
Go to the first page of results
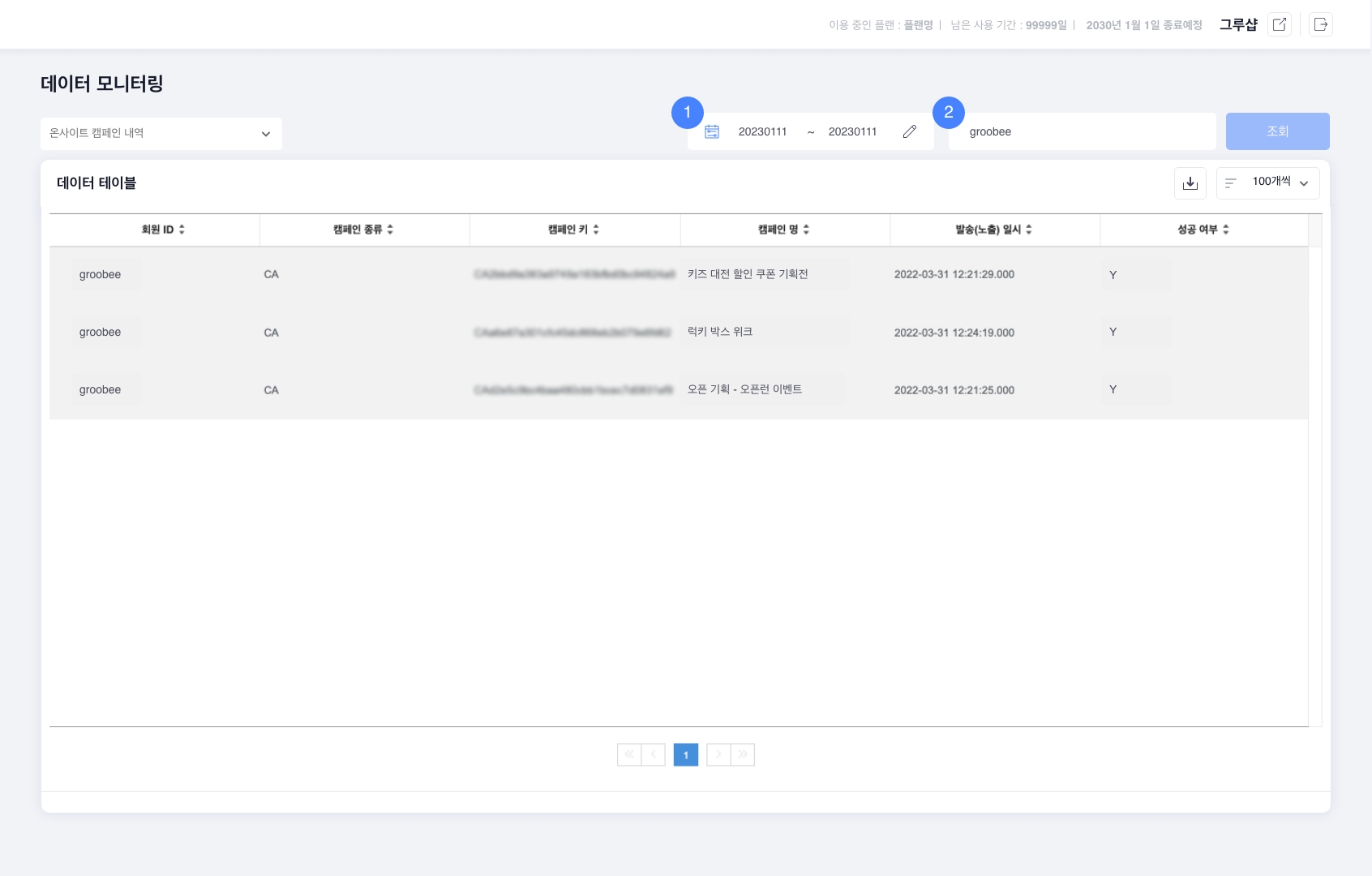(629, 754)
